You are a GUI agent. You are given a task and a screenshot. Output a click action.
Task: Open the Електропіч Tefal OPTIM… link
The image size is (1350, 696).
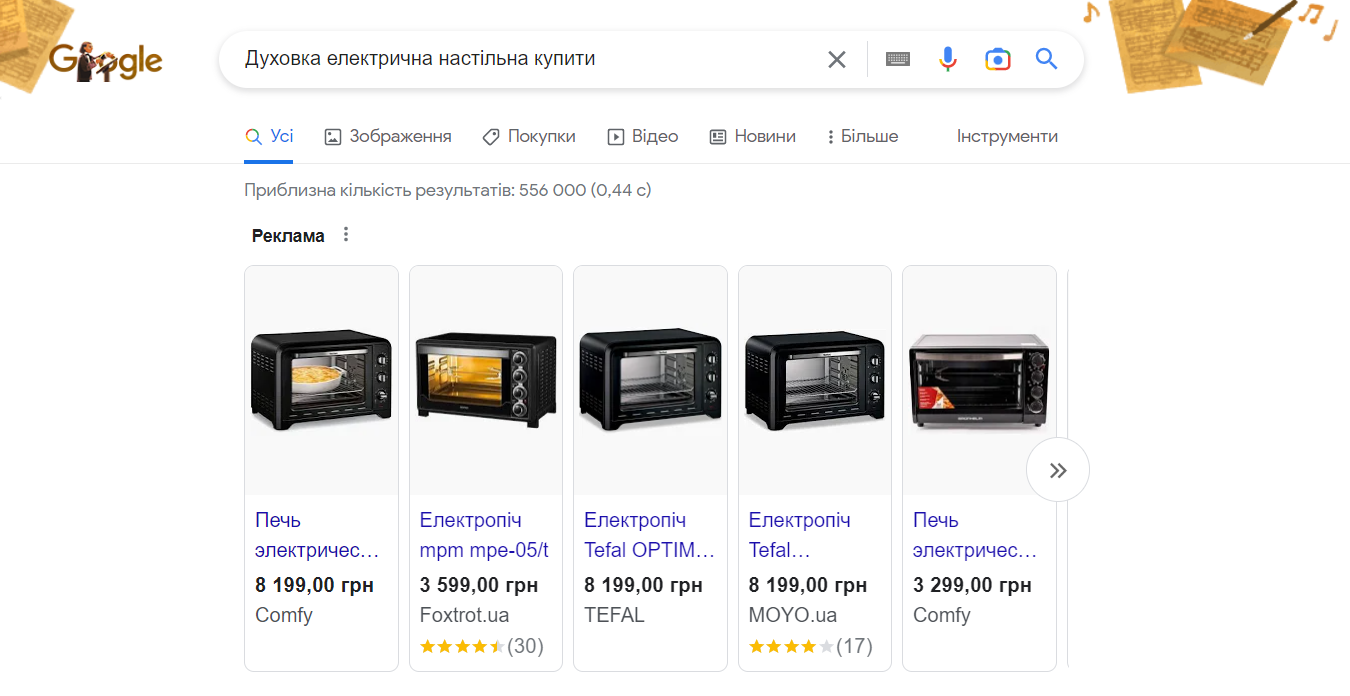[x=649, y=535]
